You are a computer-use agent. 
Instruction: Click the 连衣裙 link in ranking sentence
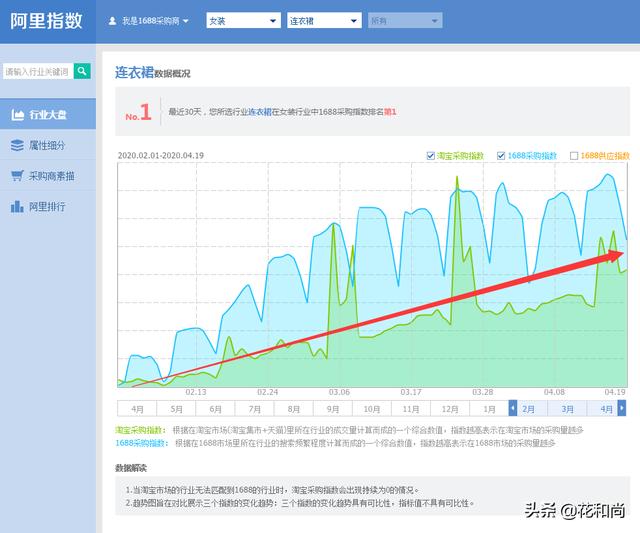(x=260, y=111)
